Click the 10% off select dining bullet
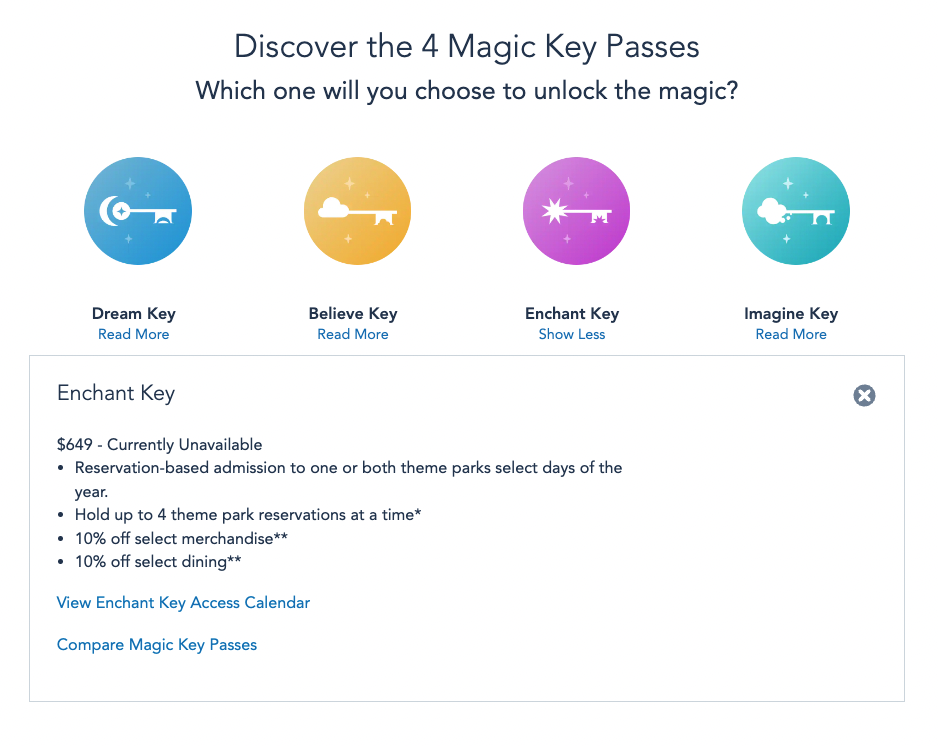Image resolution: width=938 pixels, height=746 pixels. (x=158, y=562)
